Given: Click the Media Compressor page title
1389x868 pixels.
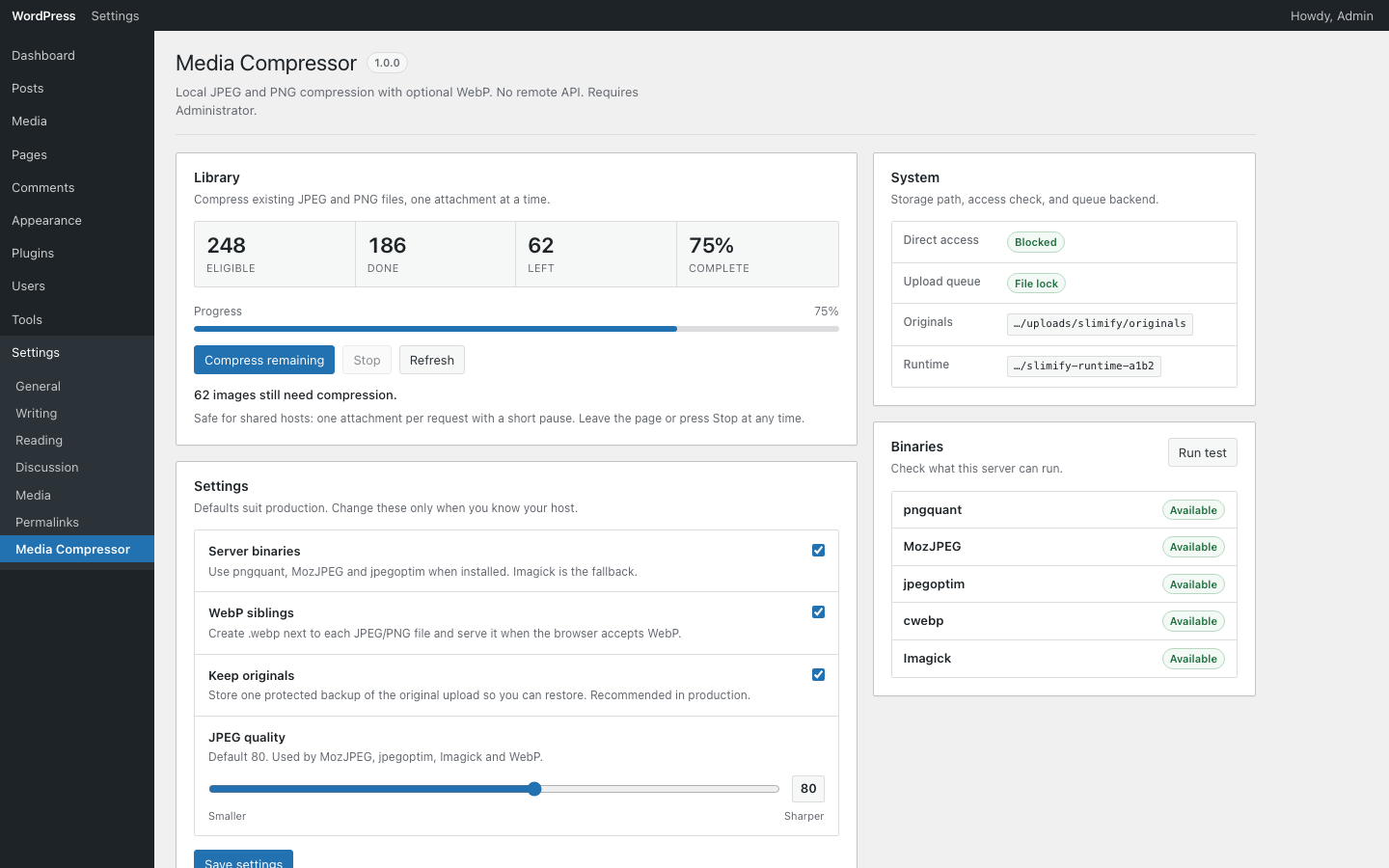Looking at the screenshot, I should pos(266,63).
